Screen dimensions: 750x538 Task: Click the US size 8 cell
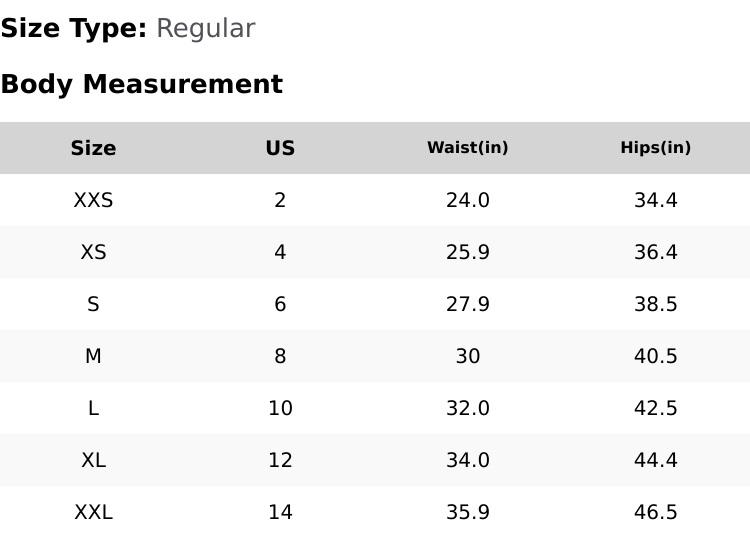click(280, 356)
